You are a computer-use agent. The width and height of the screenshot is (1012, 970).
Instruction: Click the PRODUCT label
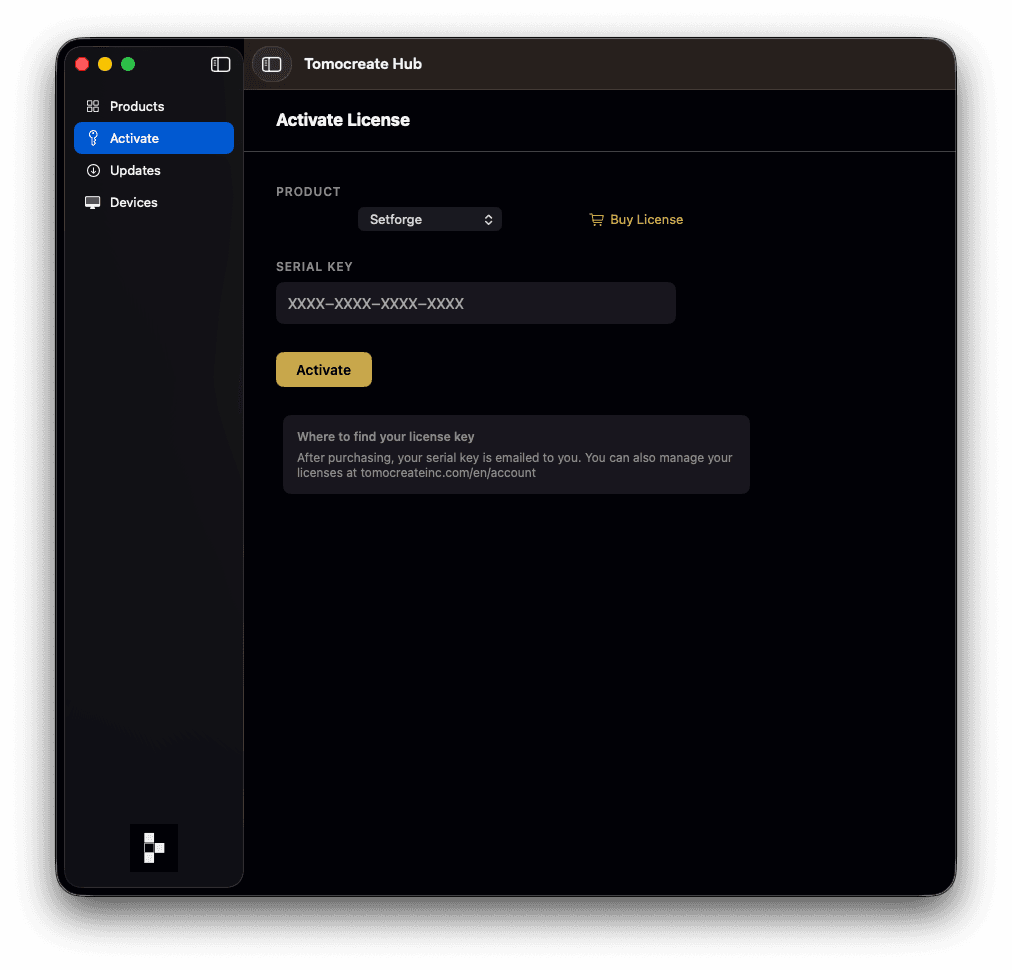[x=309, y=192]
